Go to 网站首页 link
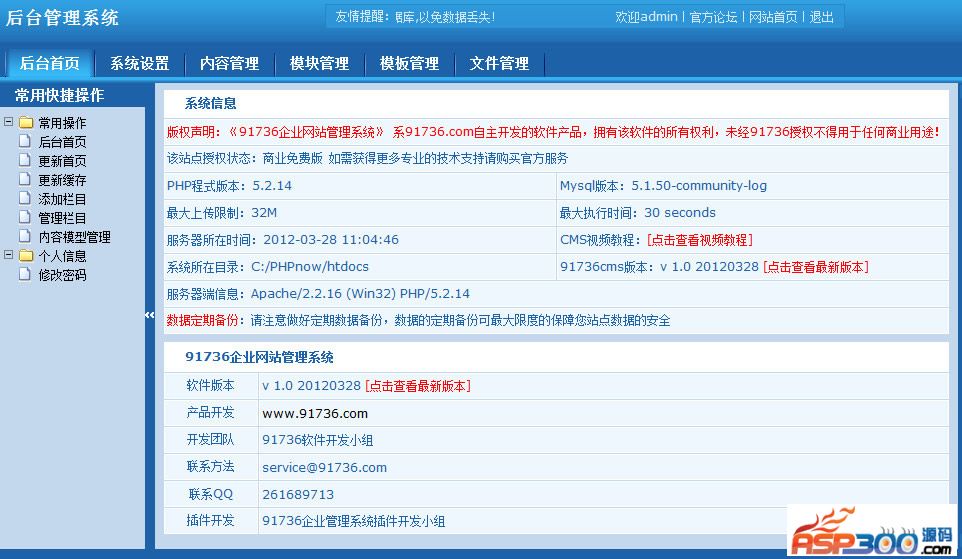Image resolution: width=962 pixels, height=559 pixels. 773,17
